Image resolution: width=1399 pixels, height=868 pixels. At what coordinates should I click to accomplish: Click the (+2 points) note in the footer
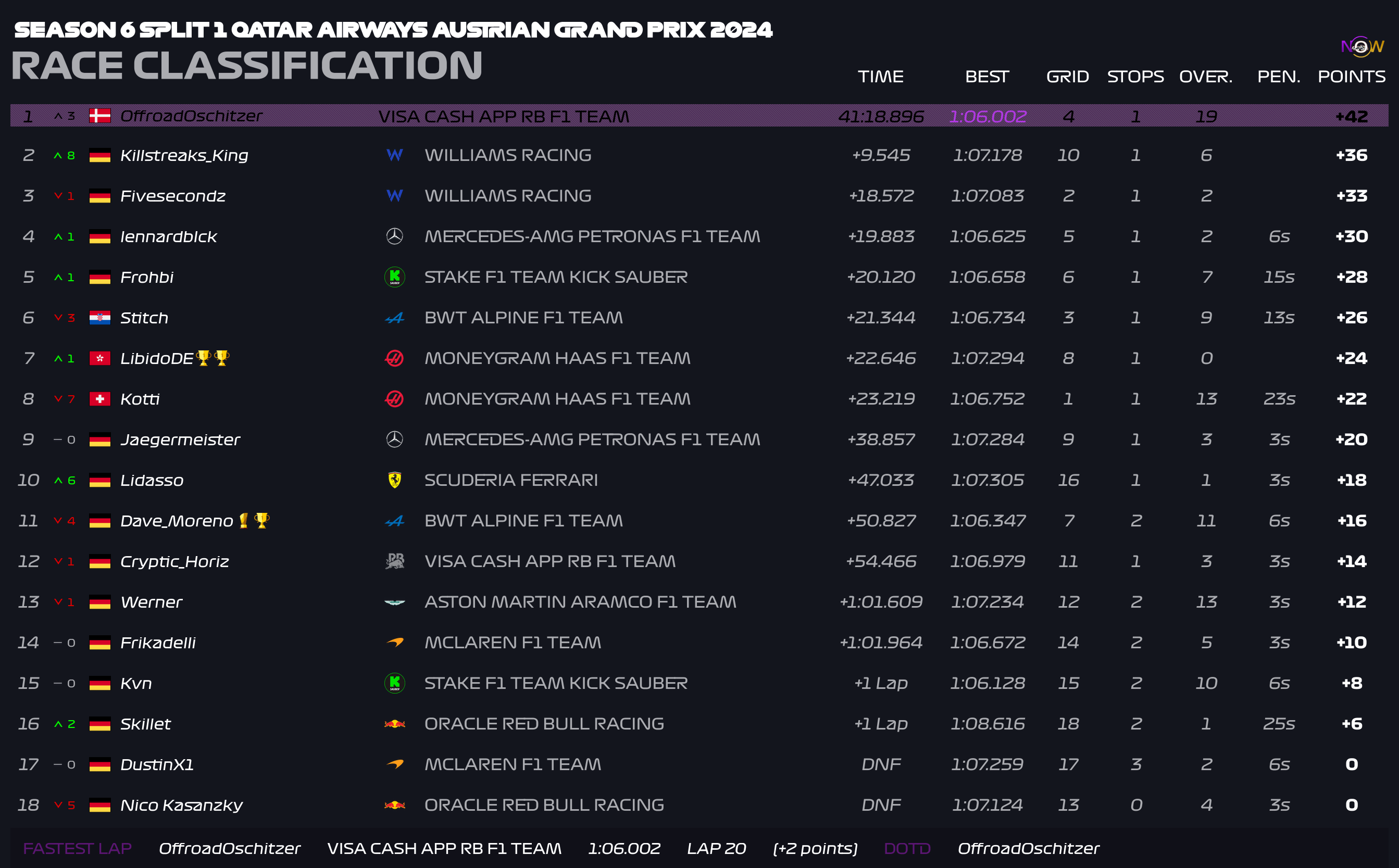pos(815,849)
